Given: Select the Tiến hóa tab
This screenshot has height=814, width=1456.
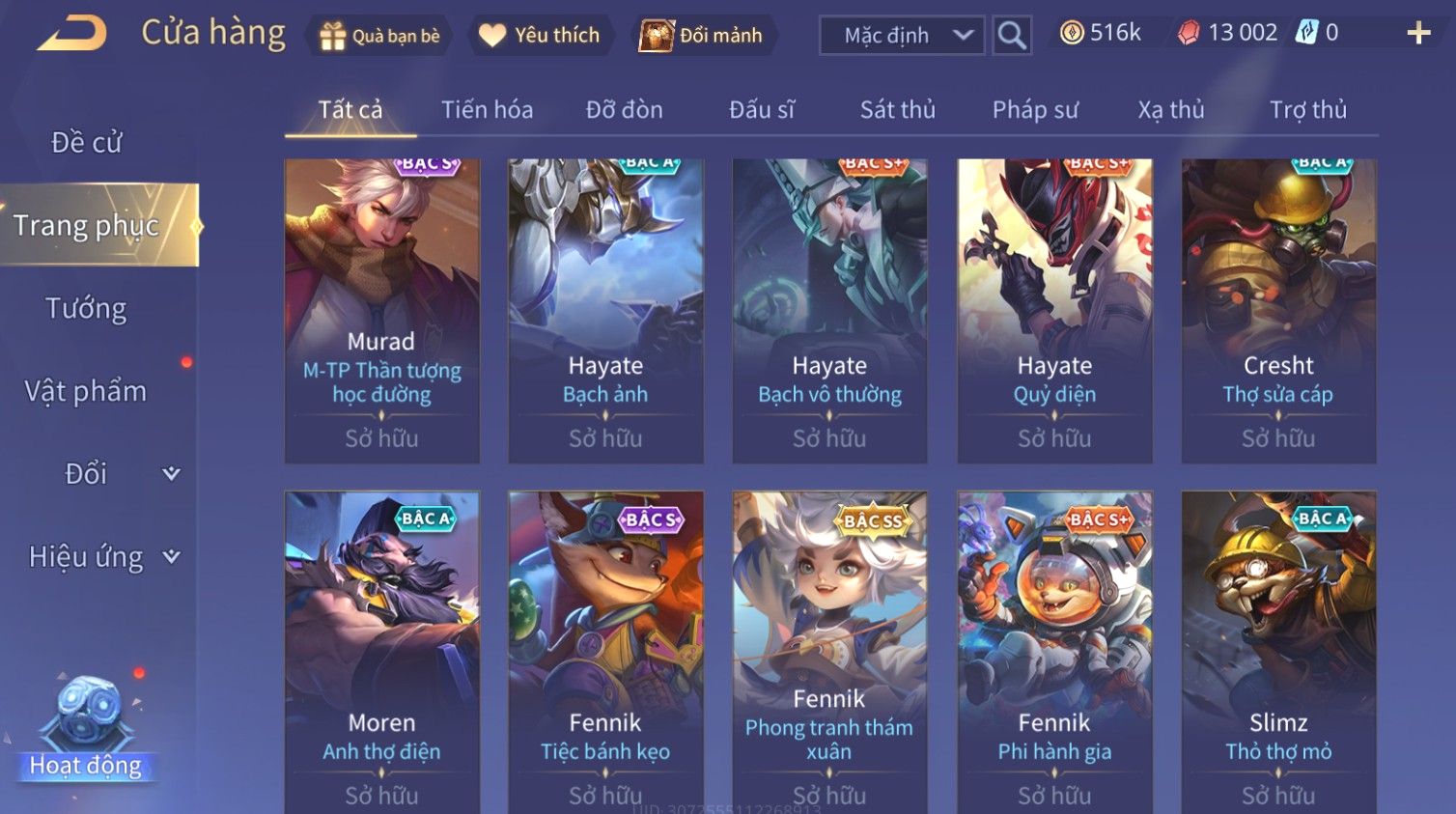Looking at the screenshot, I should 488,110.
